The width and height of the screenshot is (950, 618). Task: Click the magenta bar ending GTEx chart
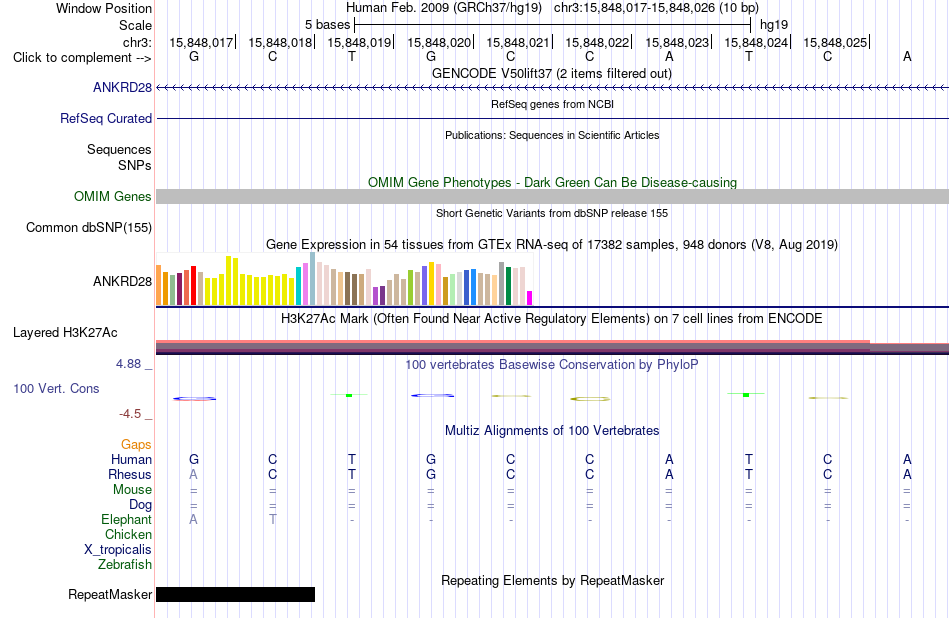530,298
